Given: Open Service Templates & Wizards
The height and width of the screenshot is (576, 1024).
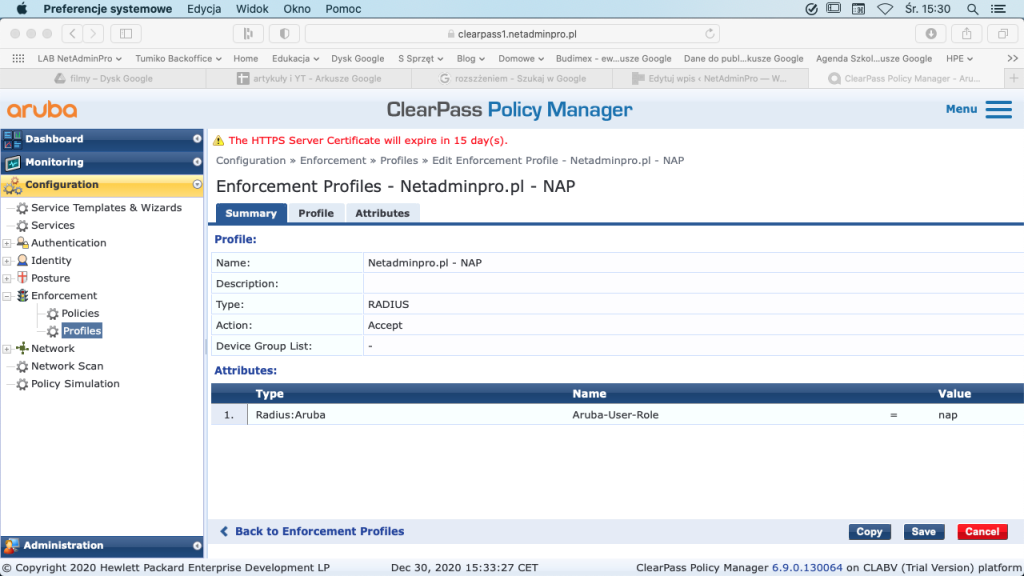Looking at the screenshot, I should coord(106,208).
